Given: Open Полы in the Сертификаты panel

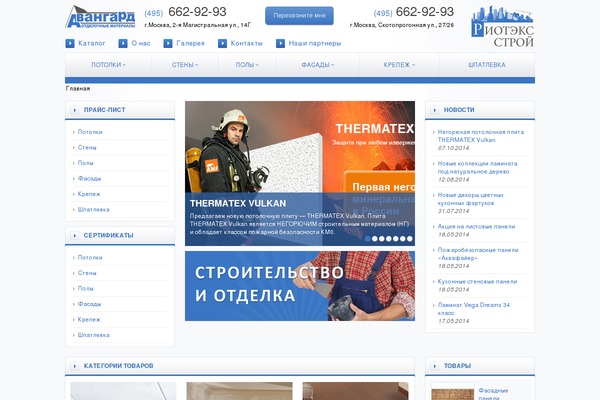Looking at the screenshot, I should pos(85,289).
